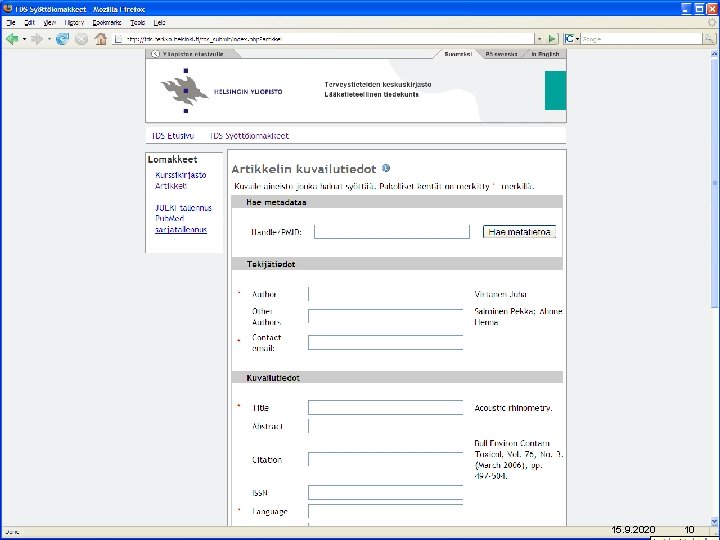
Task: Open the Edit menu
Action: [x=29, y=22]
